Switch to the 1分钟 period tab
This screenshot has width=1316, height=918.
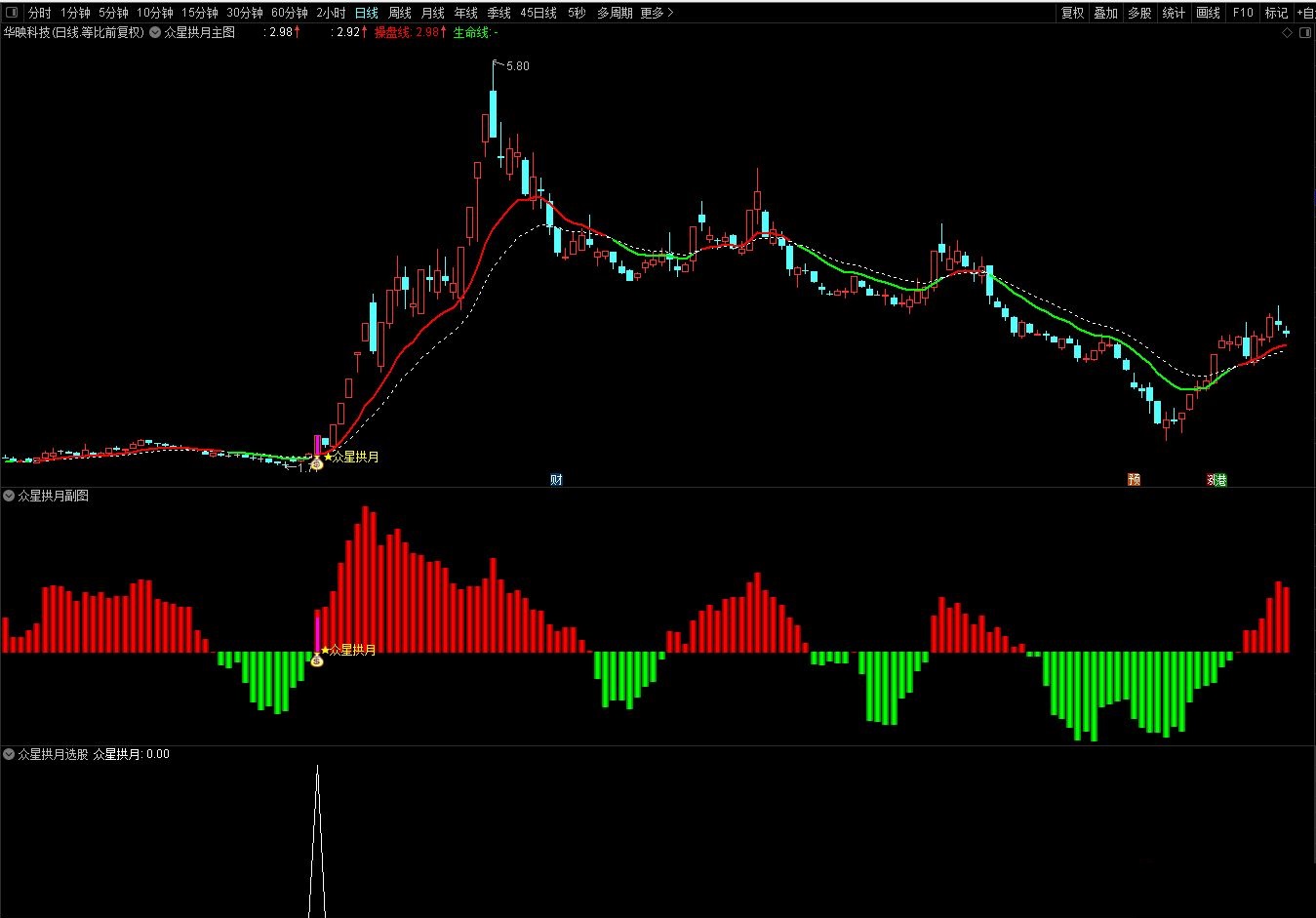(x=75, y=13)
